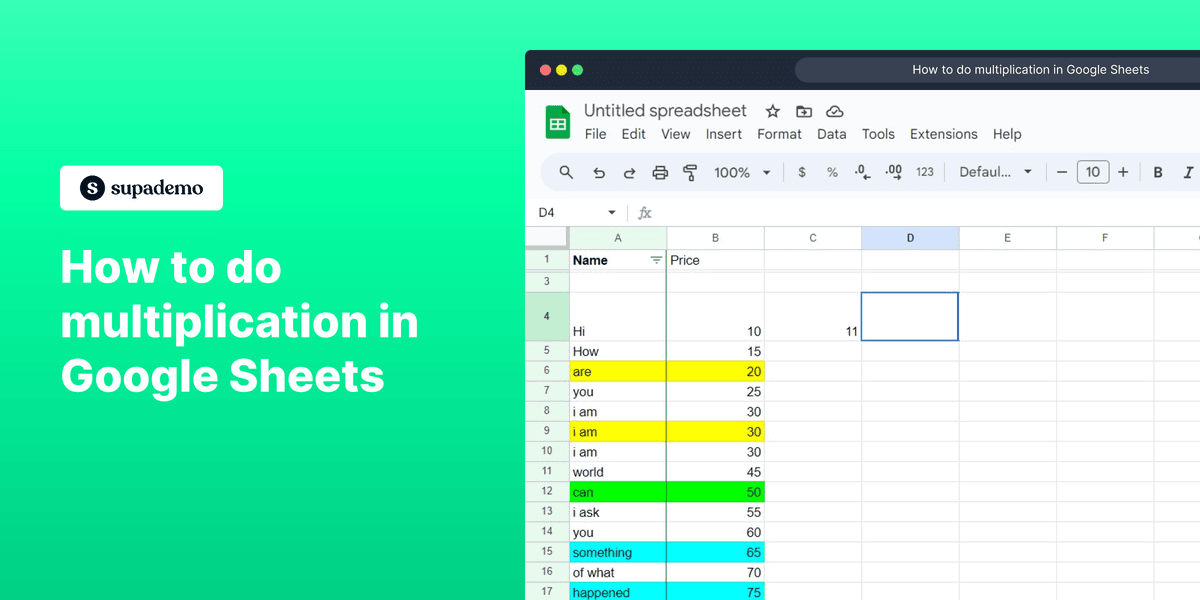Click the Redo icon

point(629,172)
